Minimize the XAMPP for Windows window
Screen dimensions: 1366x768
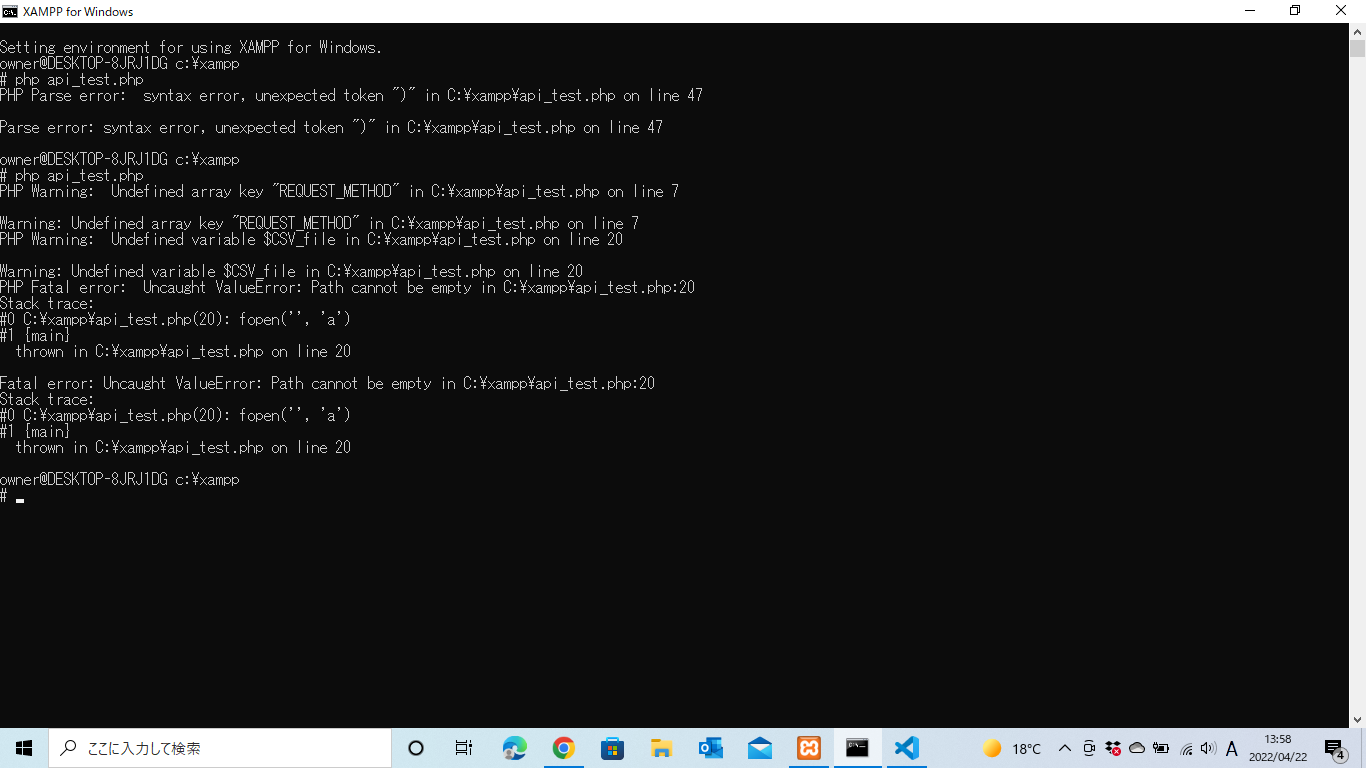1249,11
